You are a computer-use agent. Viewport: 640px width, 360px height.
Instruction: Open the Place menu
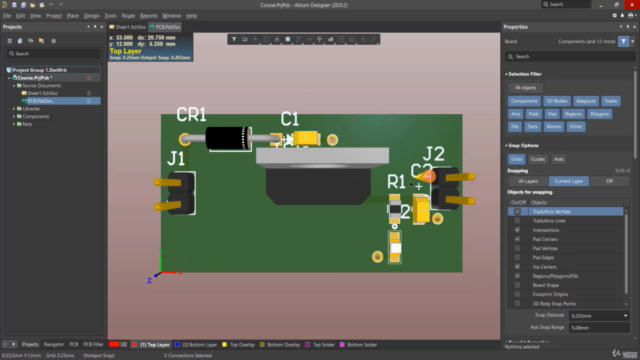(73, 16)
